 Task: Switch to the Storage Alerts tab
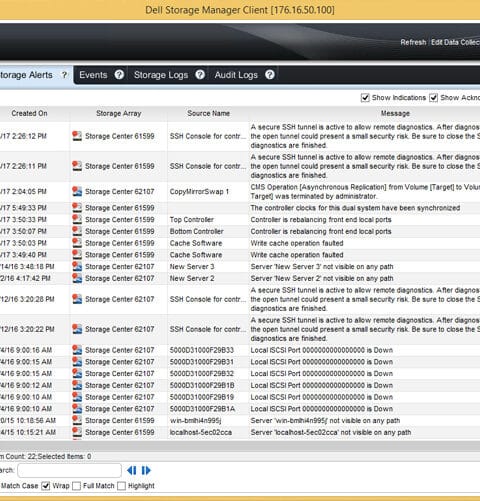tap(26, 75)
